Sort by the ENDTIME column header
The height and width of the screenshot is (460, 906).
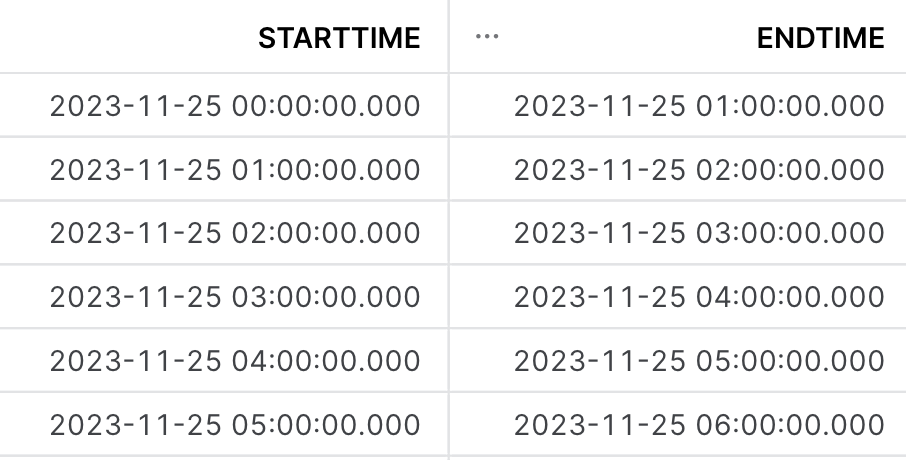click(820, 38)
